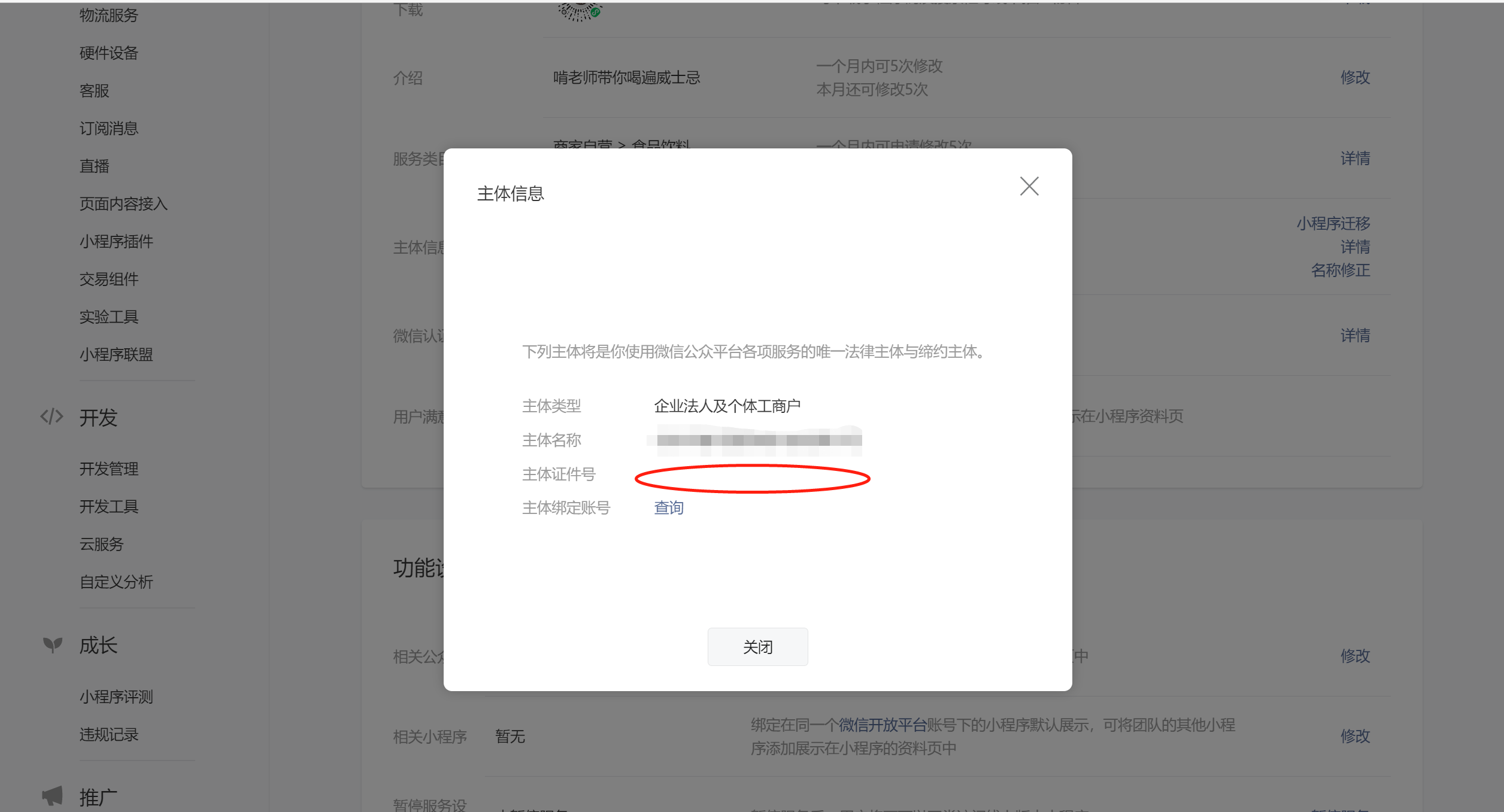The image size is (1504, 812).
Task: Select 订阅消息 in sidebar
Action: point(108,128)
